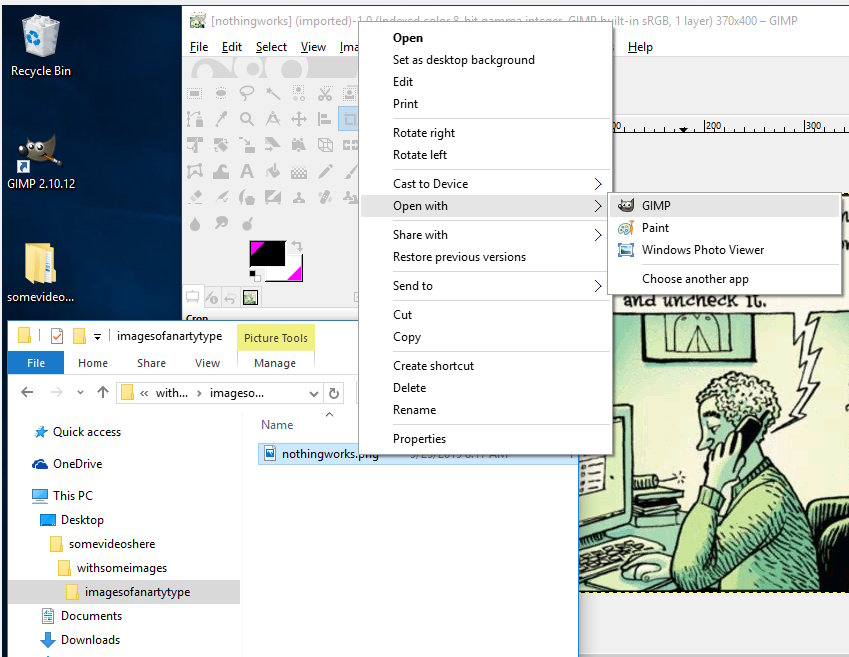
Task: Select the Clone stamp tool
Action: [299, 198]
